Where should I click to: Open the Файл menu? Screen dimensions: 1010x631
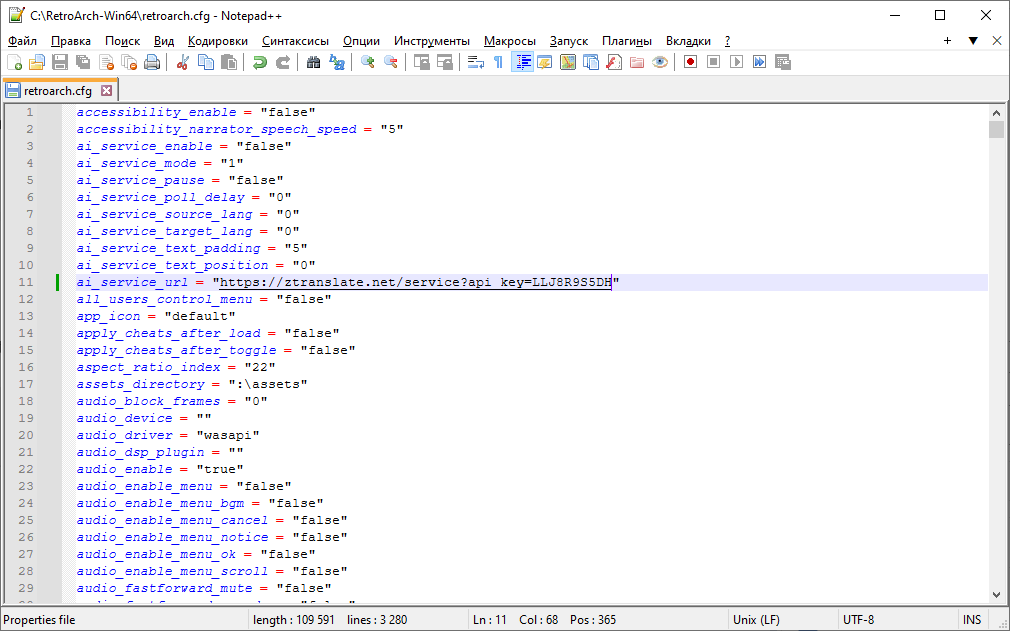(x=23, y=41)
